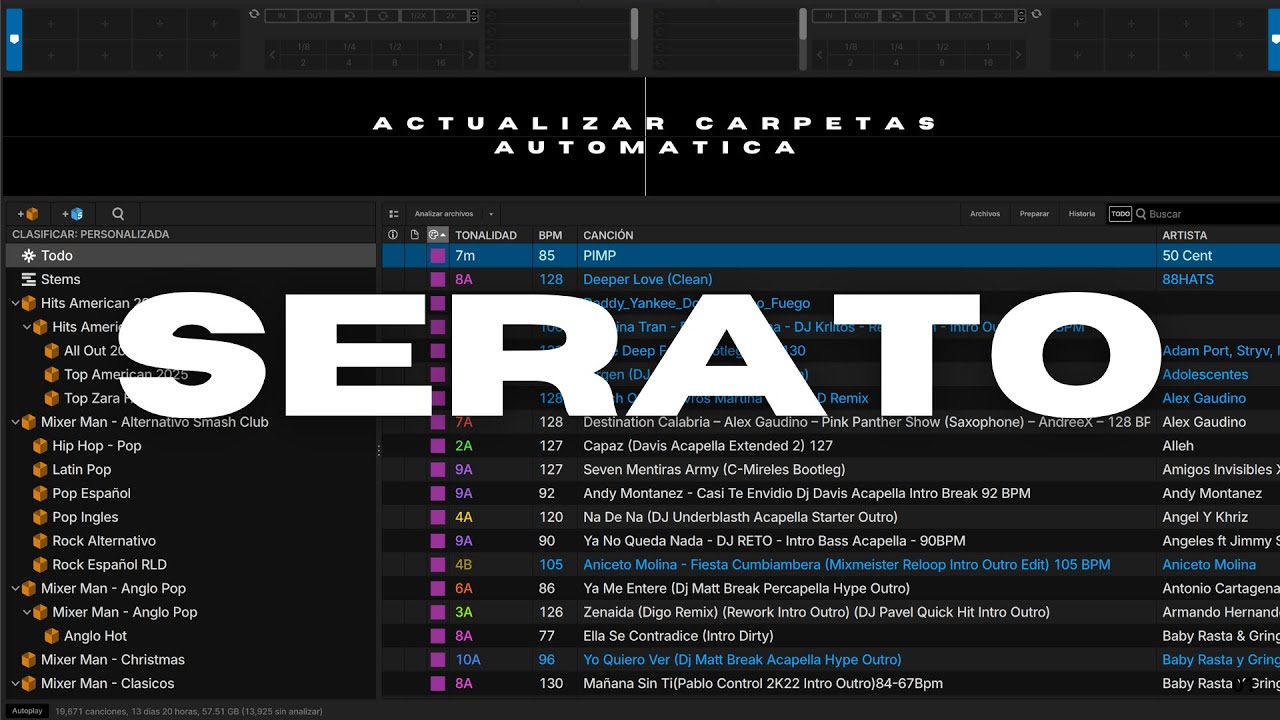Click the Mixer Man - Christmas crate icon
The width and height of the screenshot is (1280, 720).
(x=28, y=660)
